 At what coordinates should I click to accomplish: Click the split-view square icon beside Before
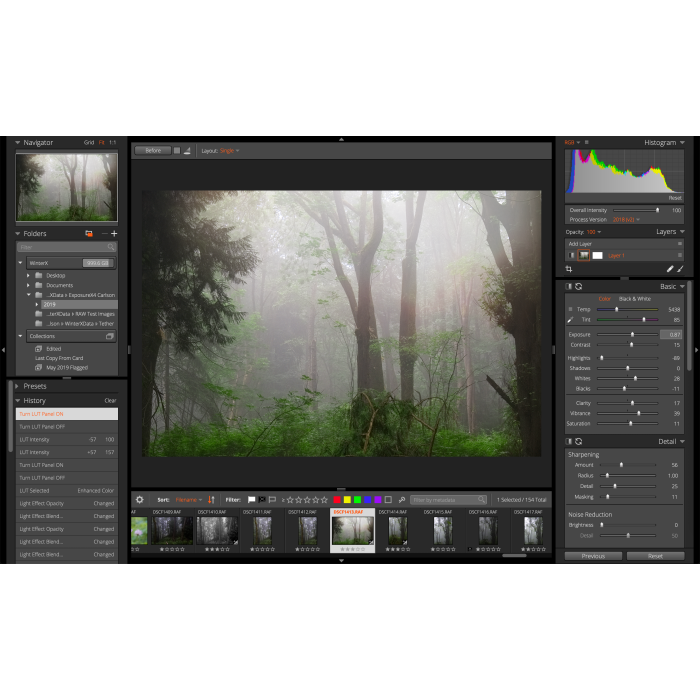pos(177,150)
